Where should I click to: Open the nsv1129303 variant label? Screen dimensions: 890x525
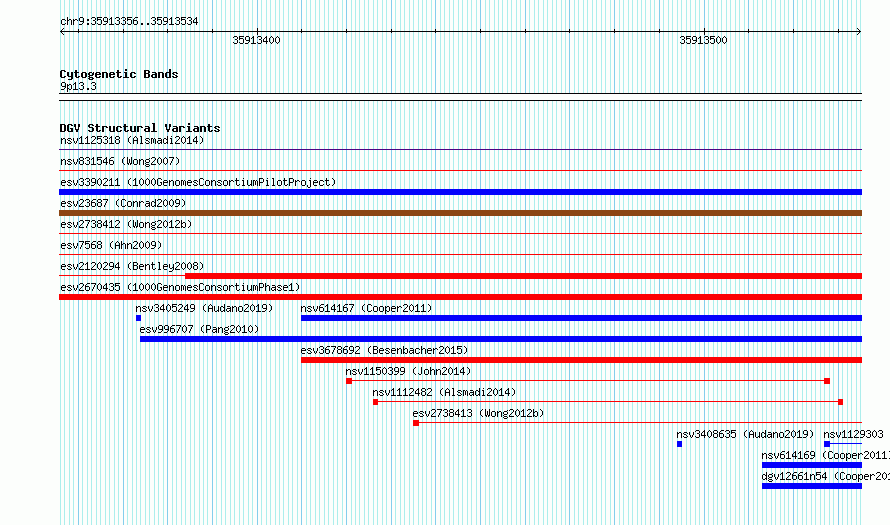[853, 434]
